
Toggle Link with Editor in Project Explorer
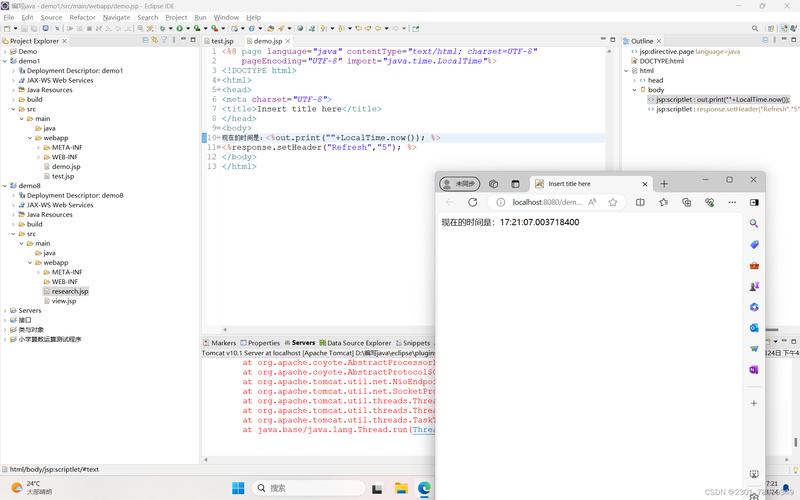coord(154,40)
